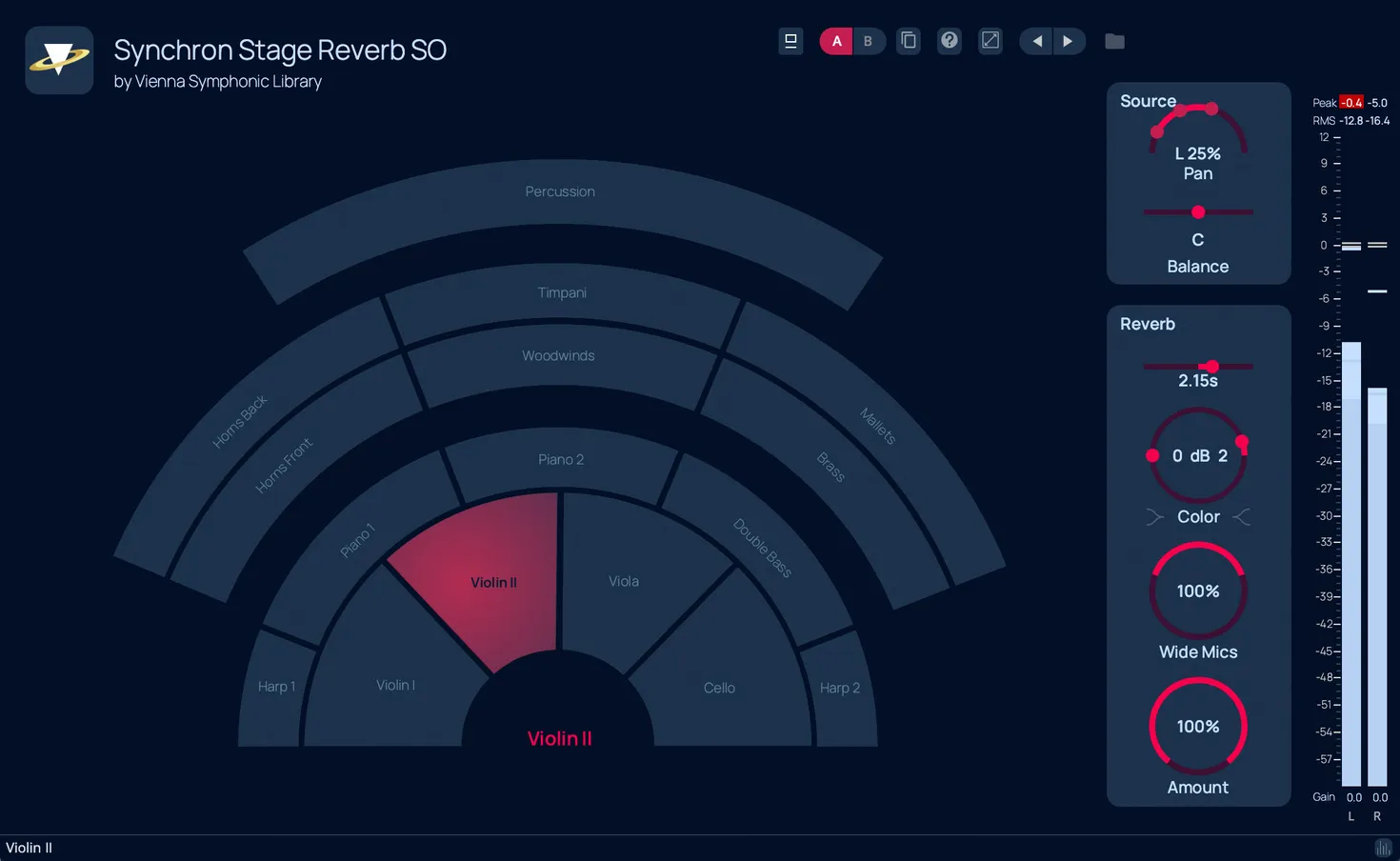Click the Synchron Stage Reverb logo icon
The height and width of the screenshot is (861, 1400).
coord(59,60)
